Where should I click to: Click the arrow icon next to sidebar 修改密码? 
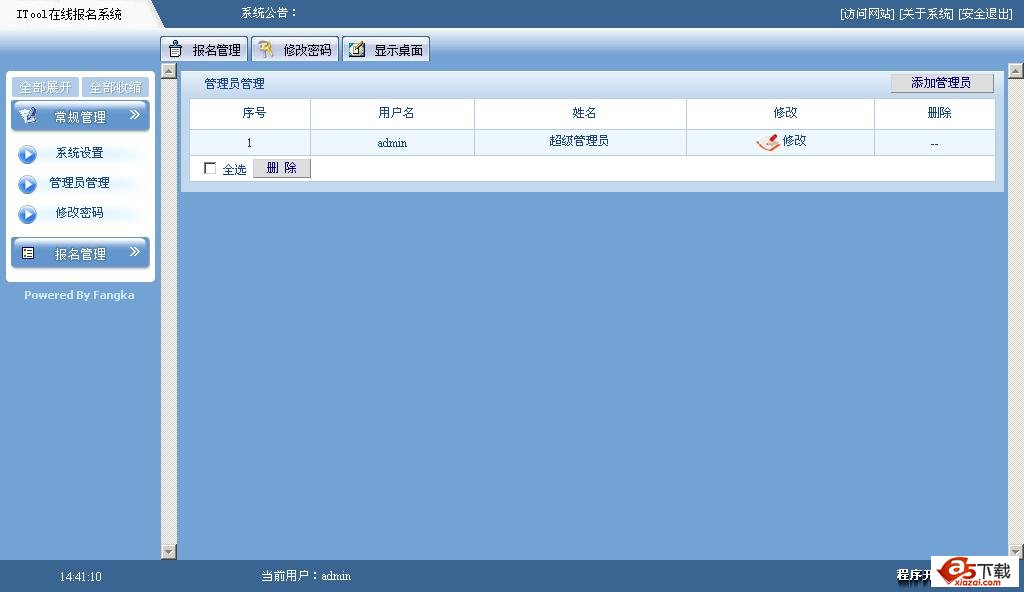click(27, 213)
